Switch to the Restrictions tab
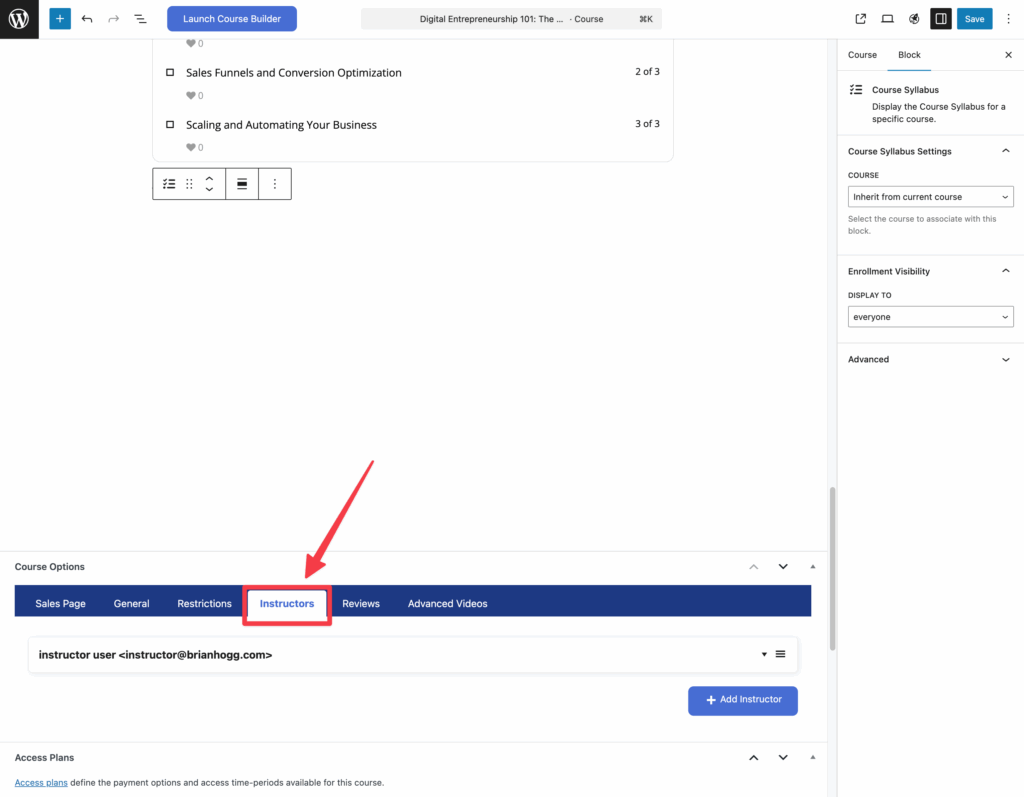Screen dimensions: 1024x797 pos(204,604)
